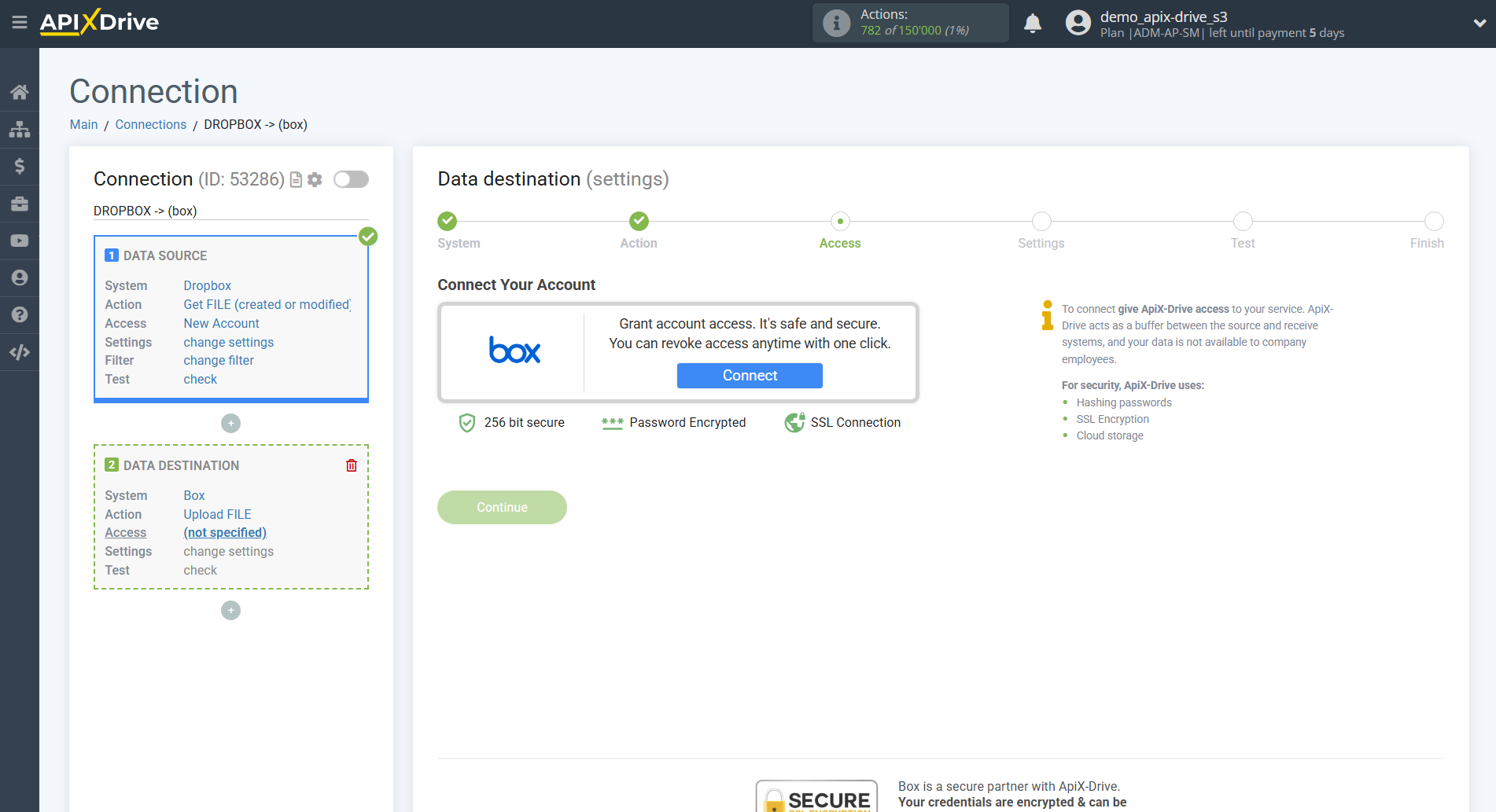Click the plus below Data Source block
Image resolution: width=1496 pixels, height=812 pixels.
230,423
